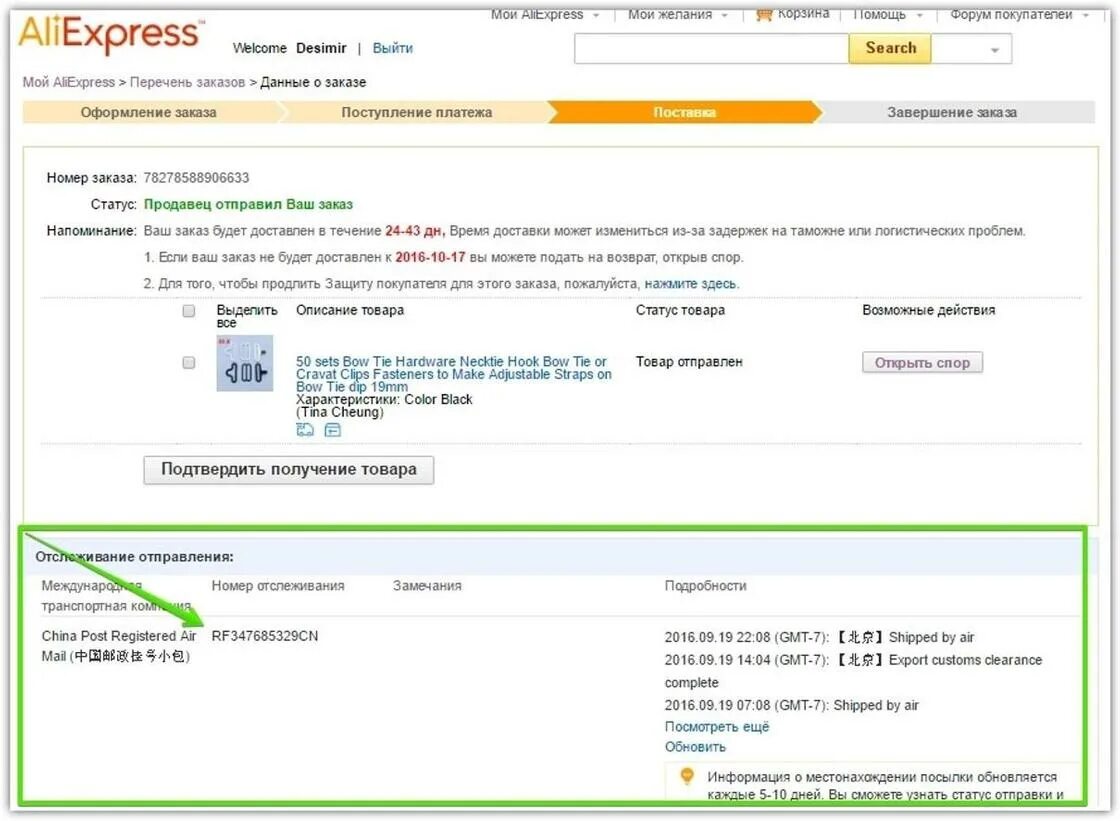Click the 2016.09.19 22:08 Shipped by air entry
The image size is (1120, 821).
coord(819,637)
